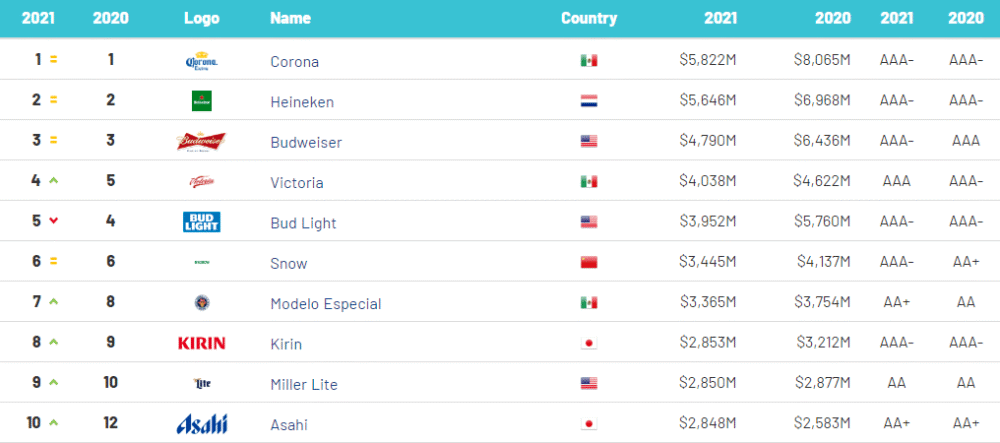Image resolution: width=1000 pixels, height=443 pixels.
Task: Click the Japan flag in Asahi row
Action: [x=589, y=424]
